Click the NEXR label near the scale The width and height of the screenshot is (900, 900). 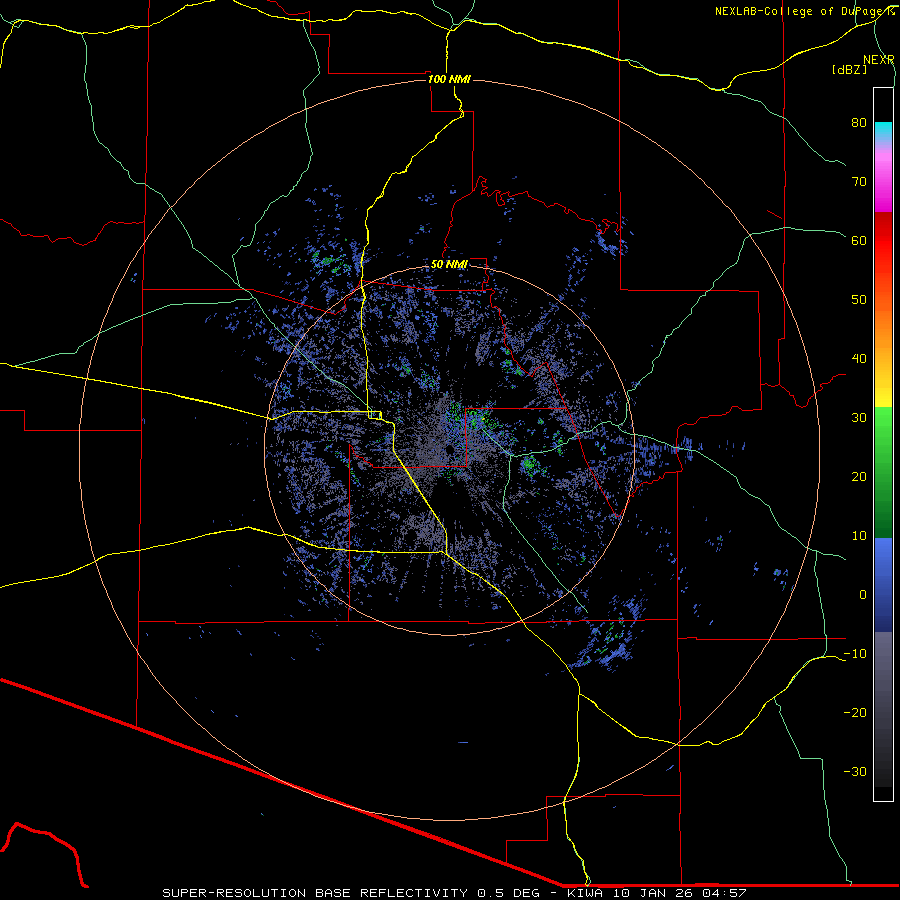click(879, 60)
